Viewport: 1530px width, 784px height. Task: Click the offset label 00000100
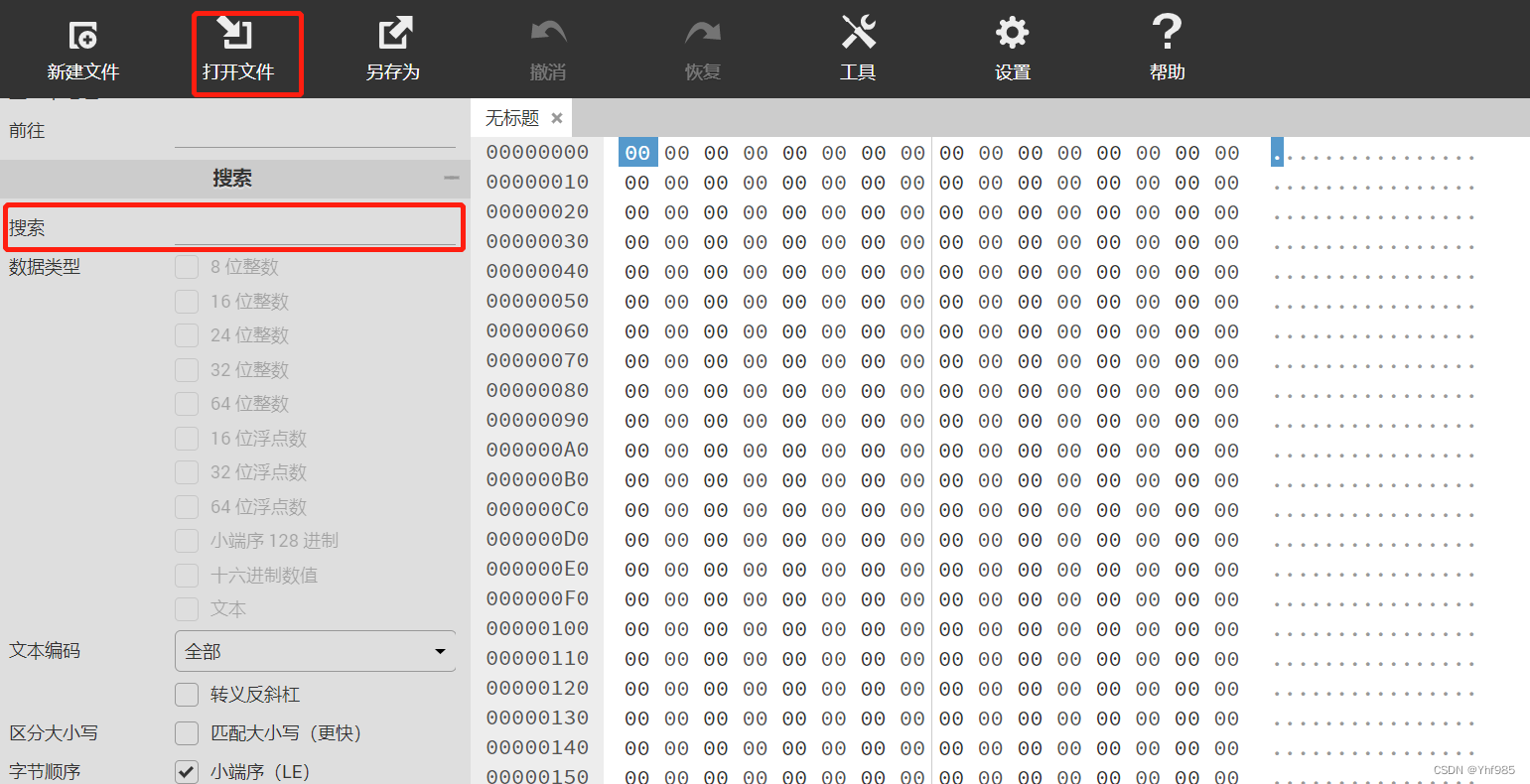(x=537, y=629)
